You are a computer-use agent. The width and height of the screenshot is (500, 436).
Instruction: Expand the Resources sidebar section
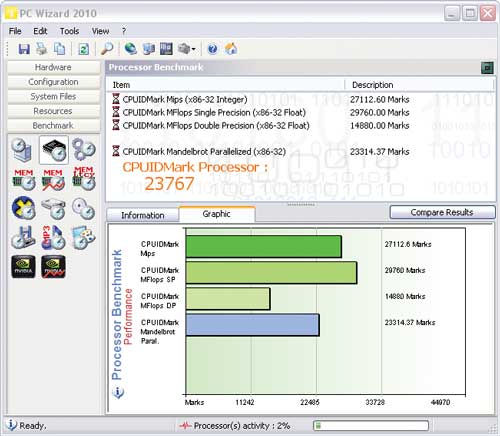coord(53,111)
